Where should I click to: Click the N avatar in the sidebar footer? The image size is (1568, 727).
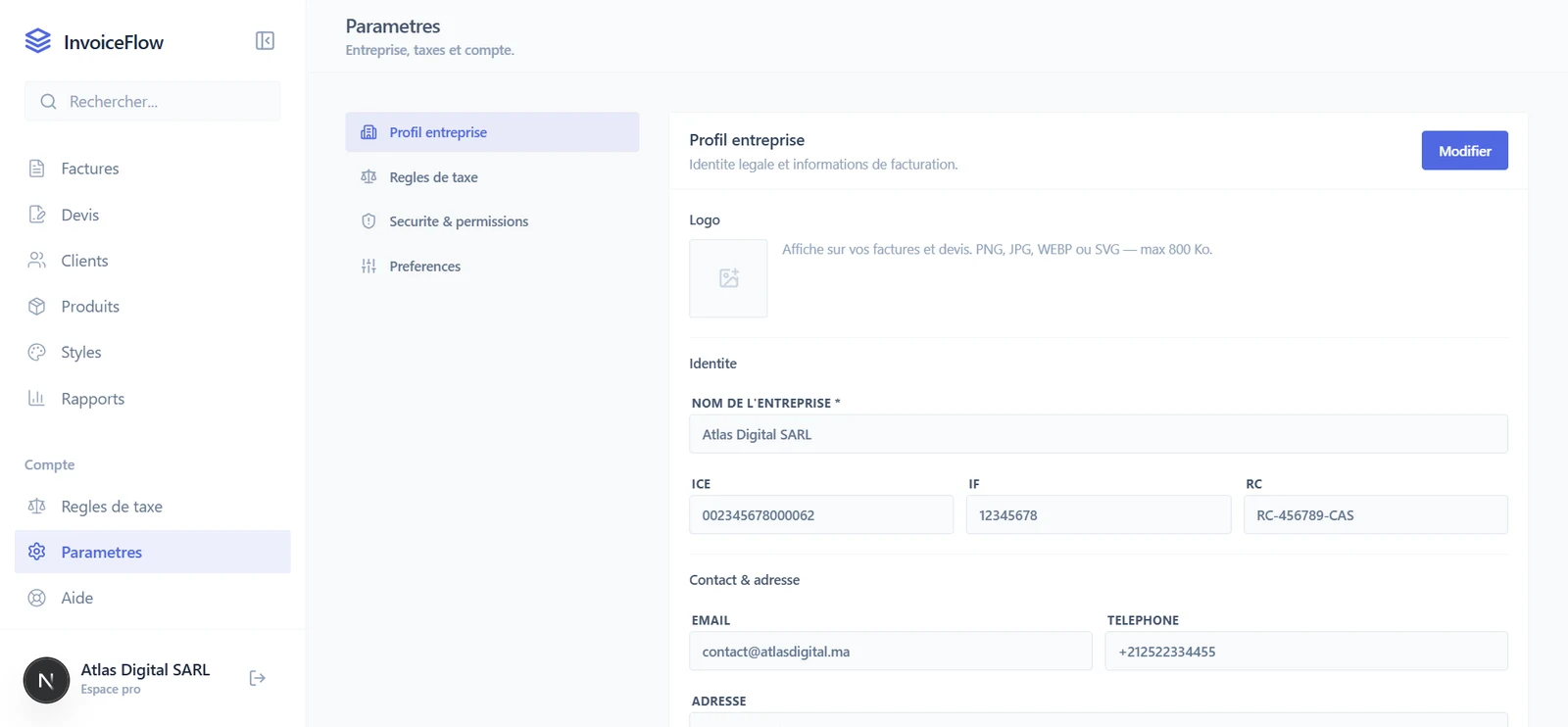tap(46, 680)
